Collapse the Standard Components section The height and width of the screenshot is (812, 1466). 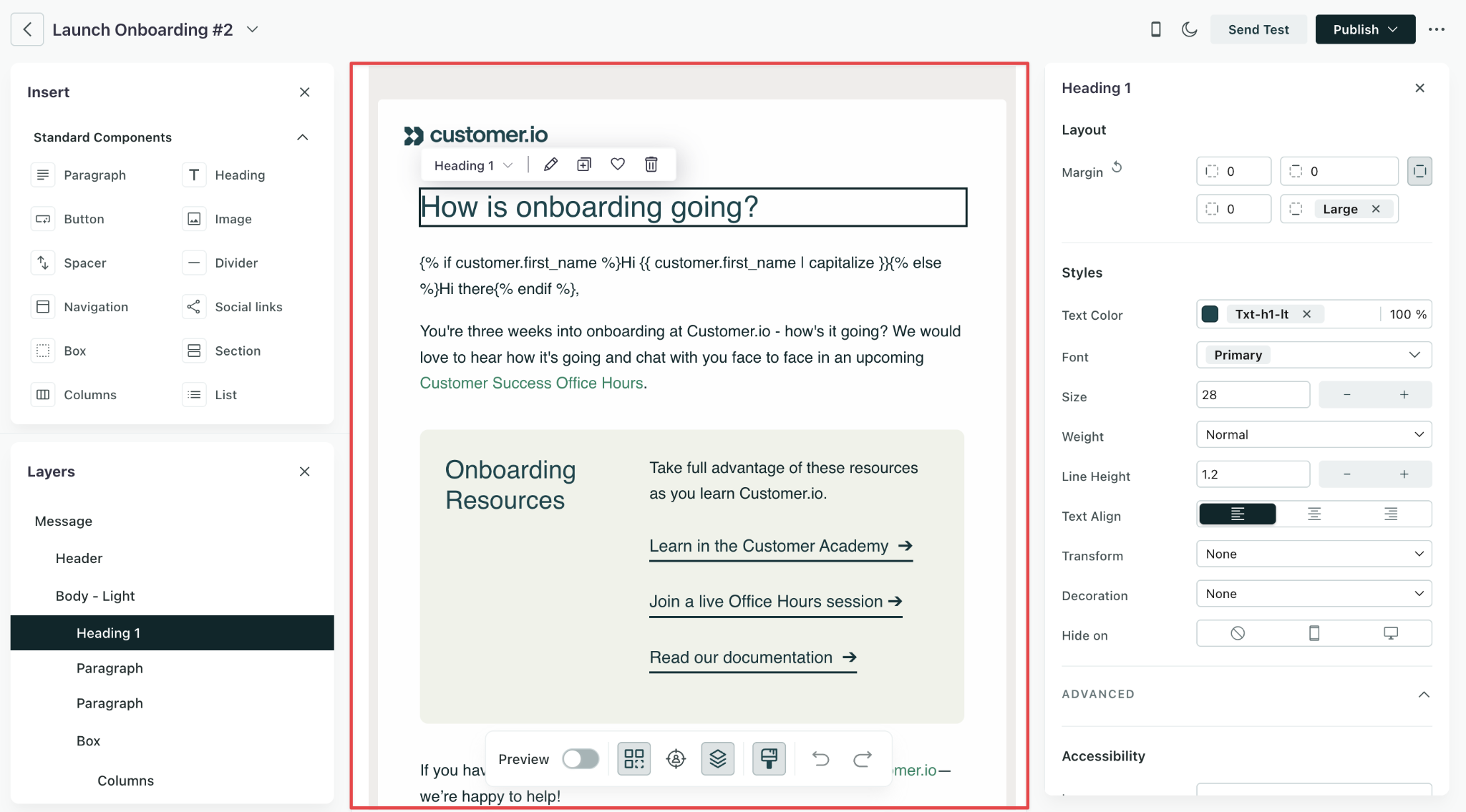click(303, 137)
